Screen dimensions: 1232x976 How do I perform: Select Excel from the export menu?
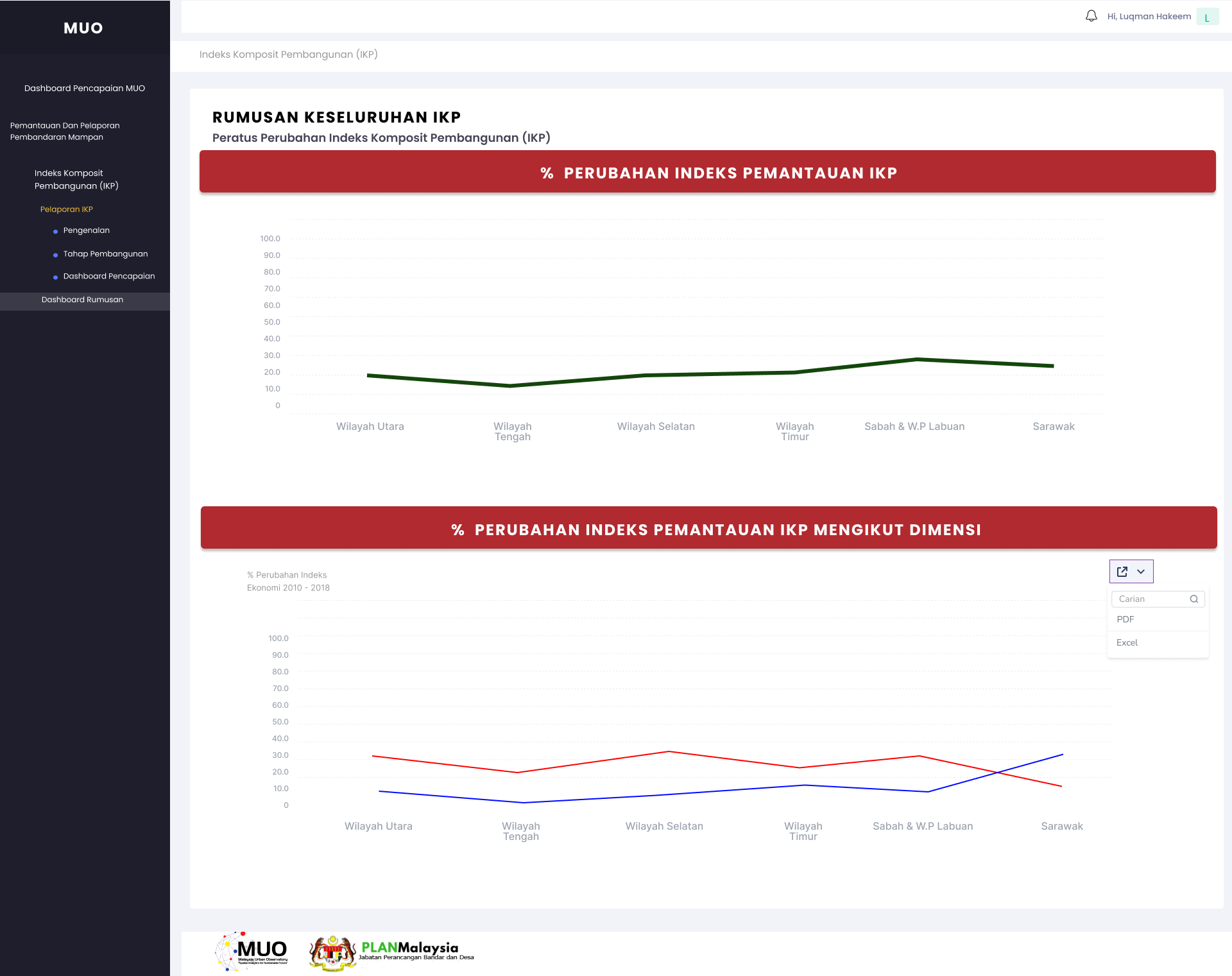(x=1127, y=643)
